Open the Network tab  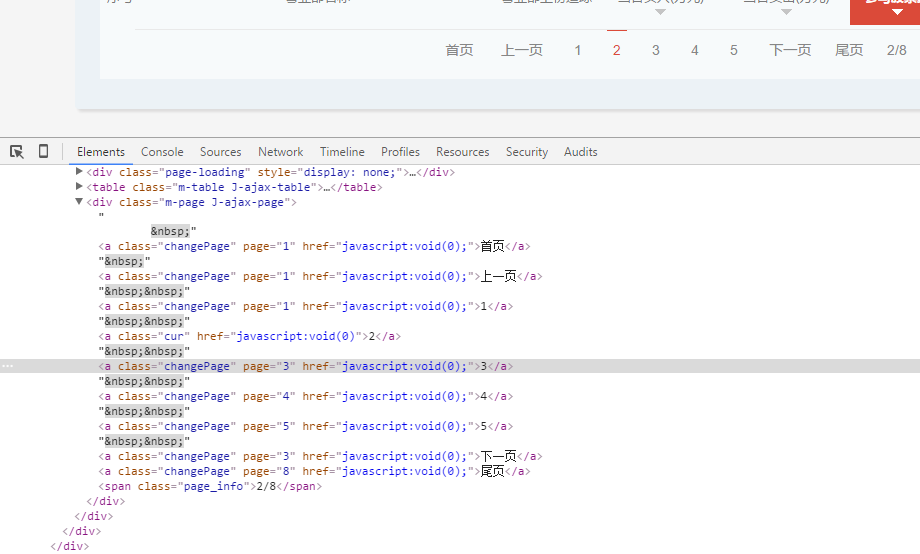pyautogui.click(x=280, y=152)
